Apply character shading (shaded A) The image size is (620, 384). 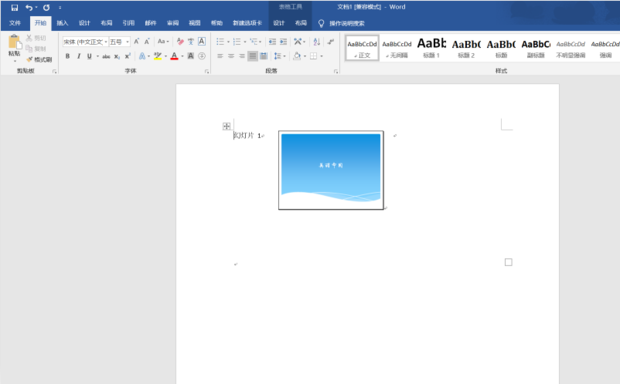[x=191, y=56]
